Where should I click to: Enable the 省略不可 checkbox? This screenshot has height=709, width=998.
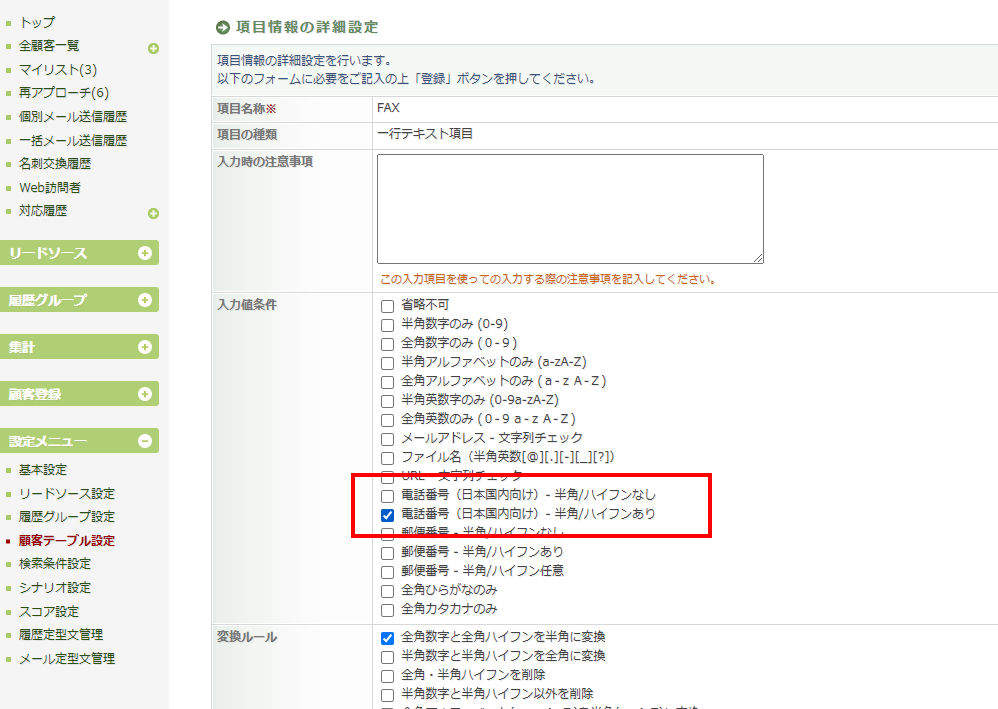tap(387, 306)
